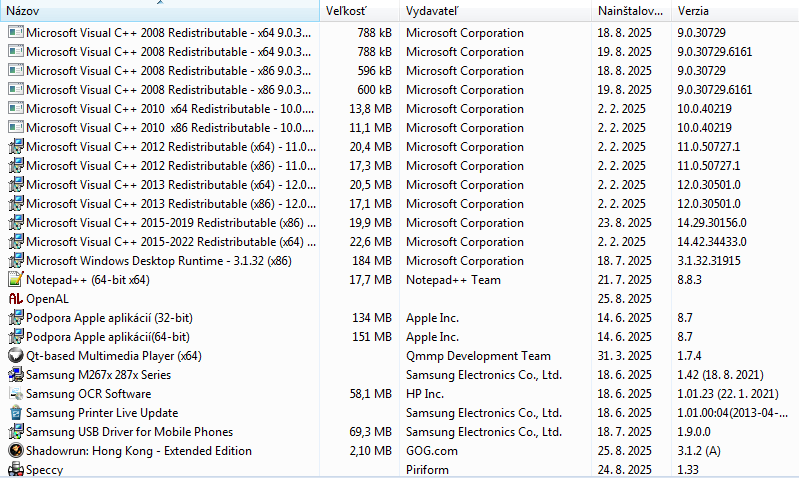Click the Qmmp Development Team publisher cell

click(x=478, y=356)
